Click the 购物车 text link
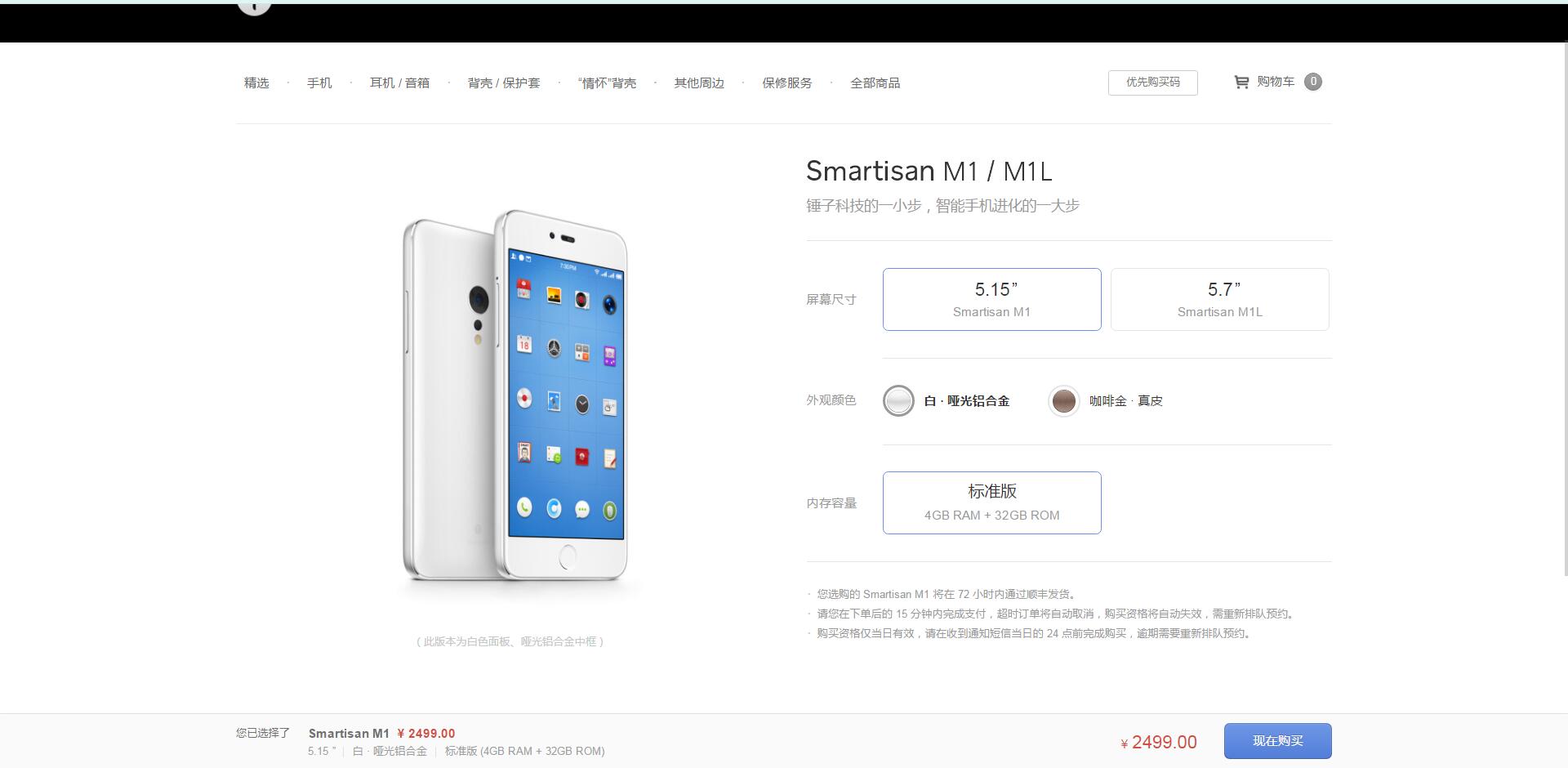The height and width of the screenshot is (768, 1568). (x=1276, y=82)
